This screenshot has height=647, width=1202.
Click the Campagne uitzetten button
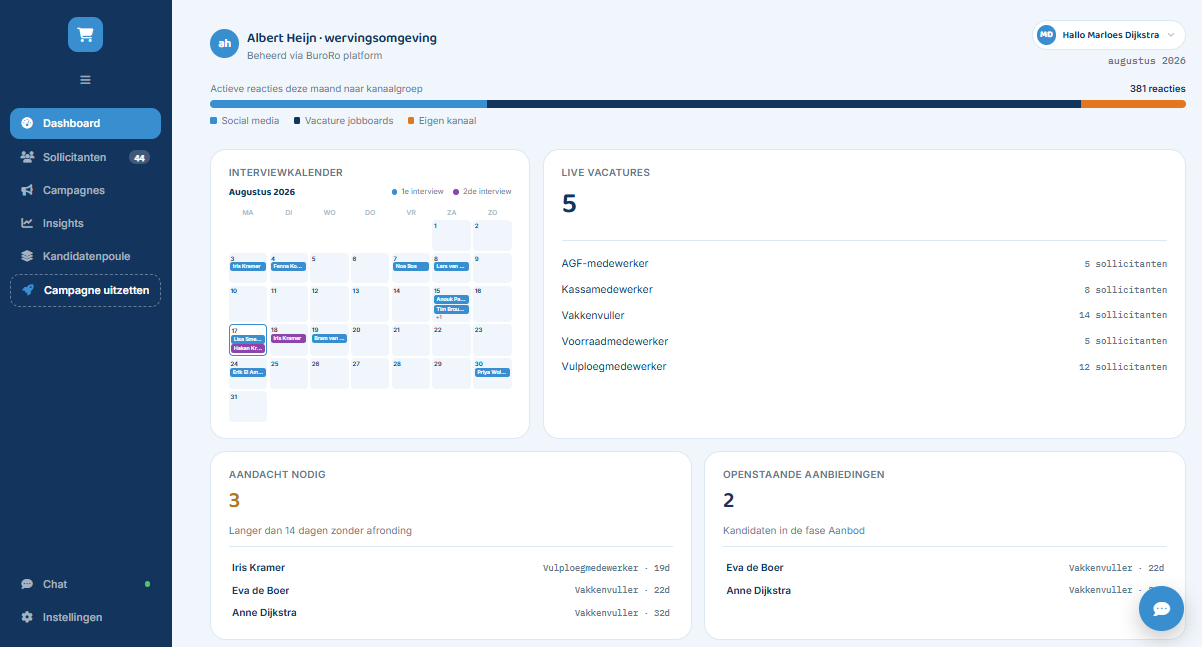(x=85, y=290)
